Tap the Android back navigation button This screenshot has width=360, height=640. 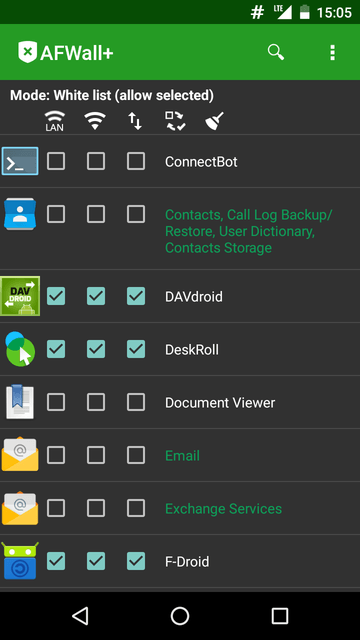80,616
